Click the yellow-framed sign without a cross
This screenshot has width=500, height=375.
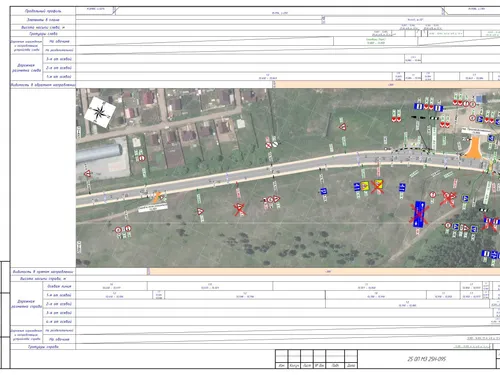(365, 186)
